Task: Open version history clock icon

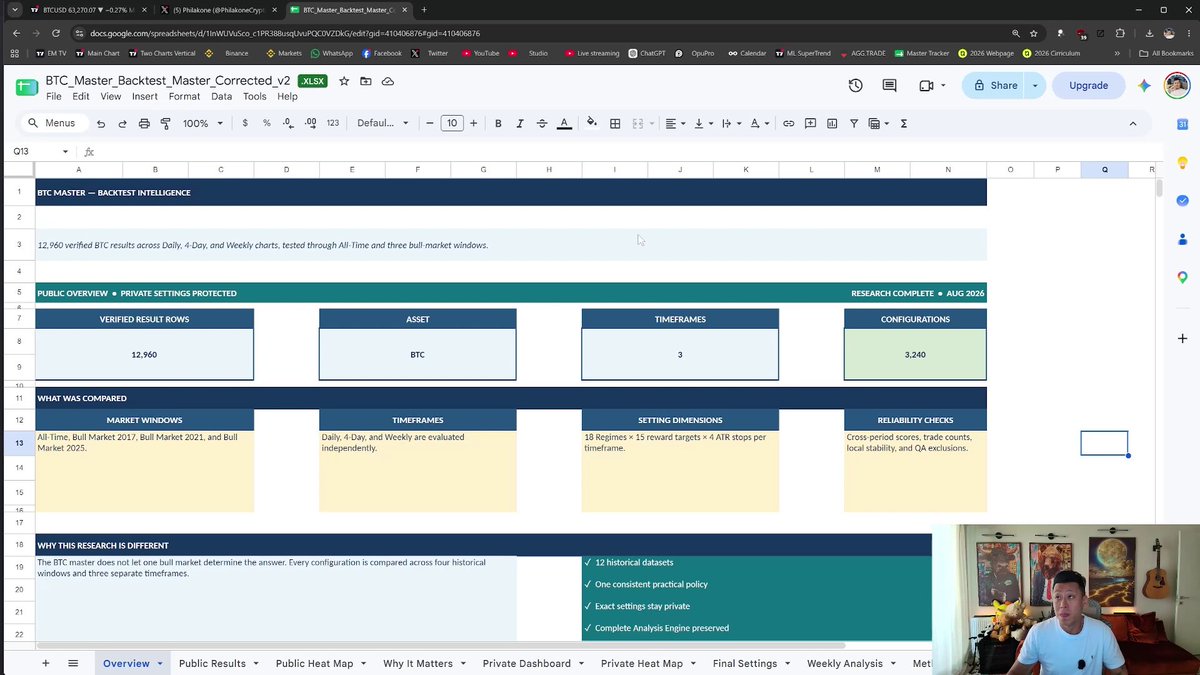Action: [856, 86]
